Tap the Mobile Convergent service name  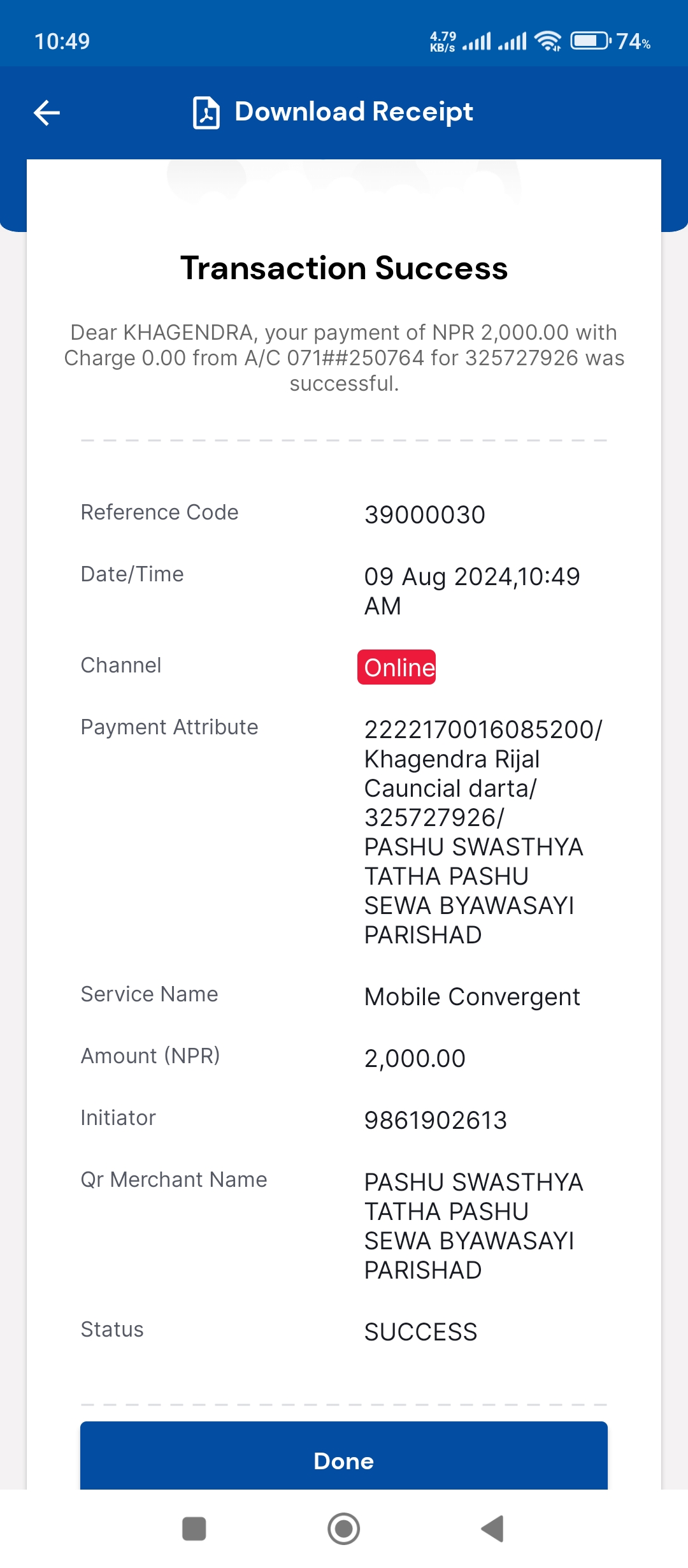pos(472,996)
